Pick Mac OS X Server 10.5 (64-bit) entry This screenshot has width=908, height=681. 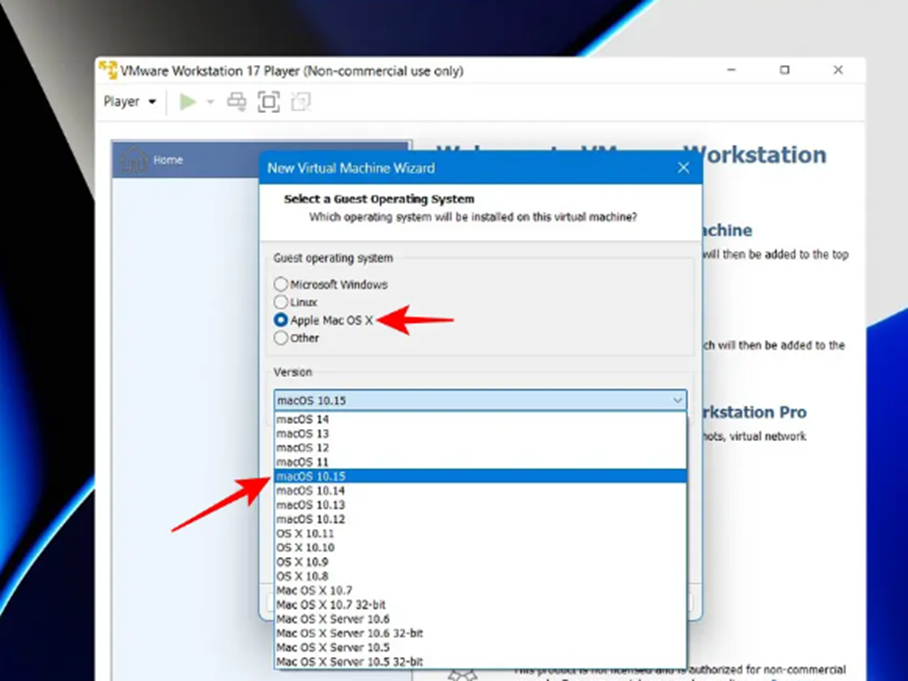point(480,647)
